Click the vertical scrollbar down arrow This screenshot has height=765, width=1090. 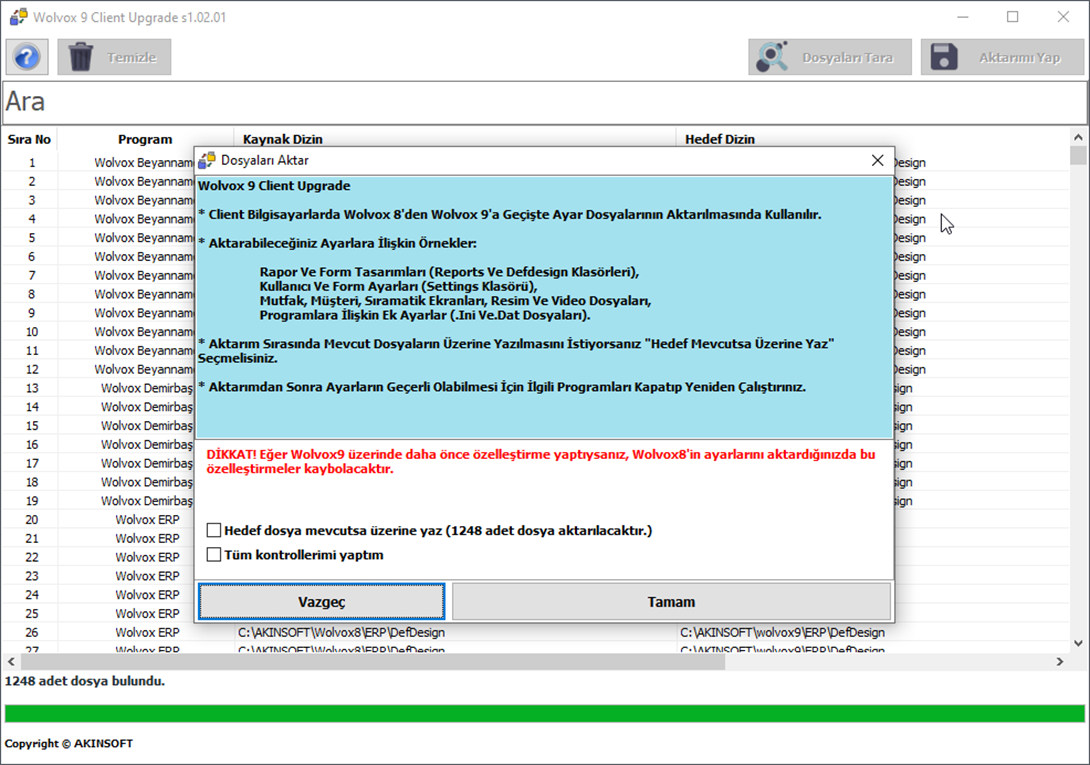1078,643
